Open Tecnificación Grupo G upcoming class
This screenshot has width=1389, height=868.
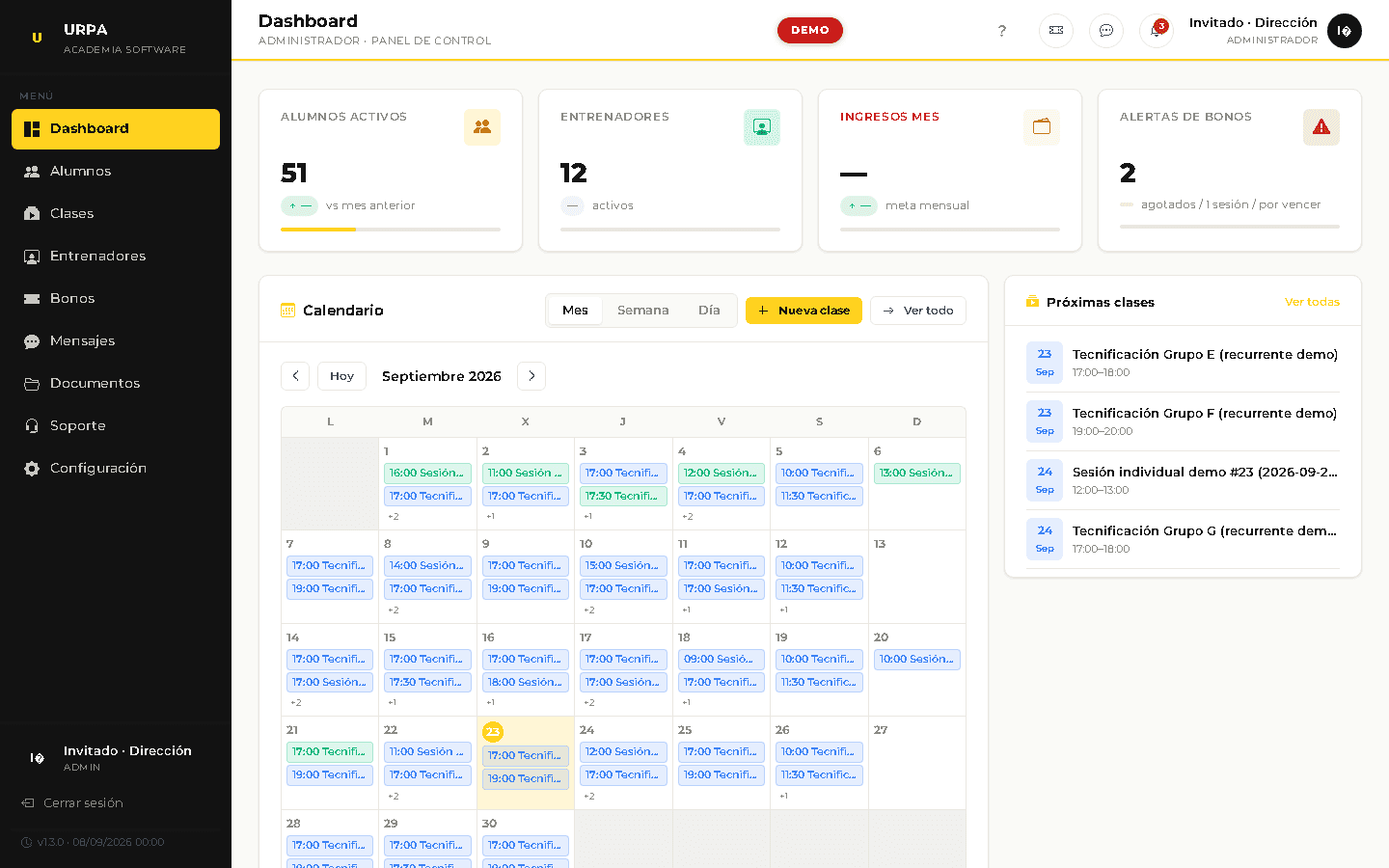1183,539
